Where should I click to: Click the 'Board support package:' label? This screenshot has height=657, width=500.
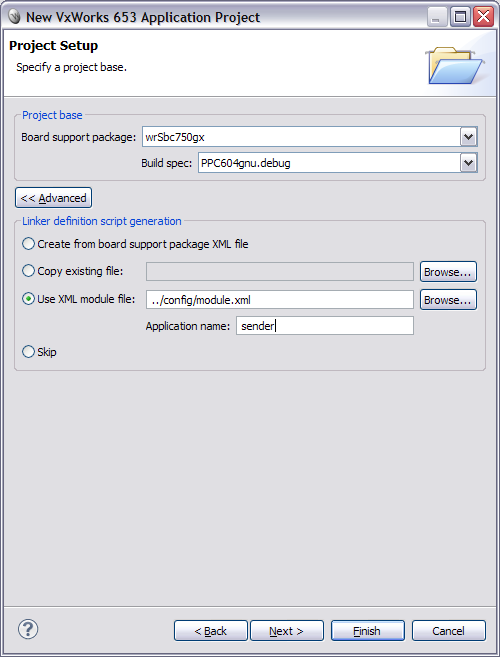pos(79,137)
